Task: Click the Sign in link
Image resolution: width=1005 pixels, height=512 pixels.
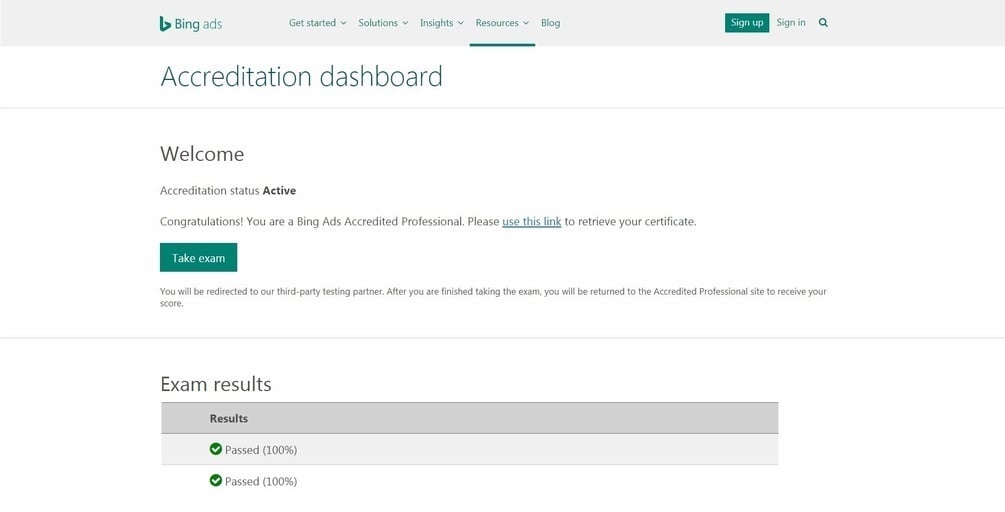Action: [x=791, y=22]
